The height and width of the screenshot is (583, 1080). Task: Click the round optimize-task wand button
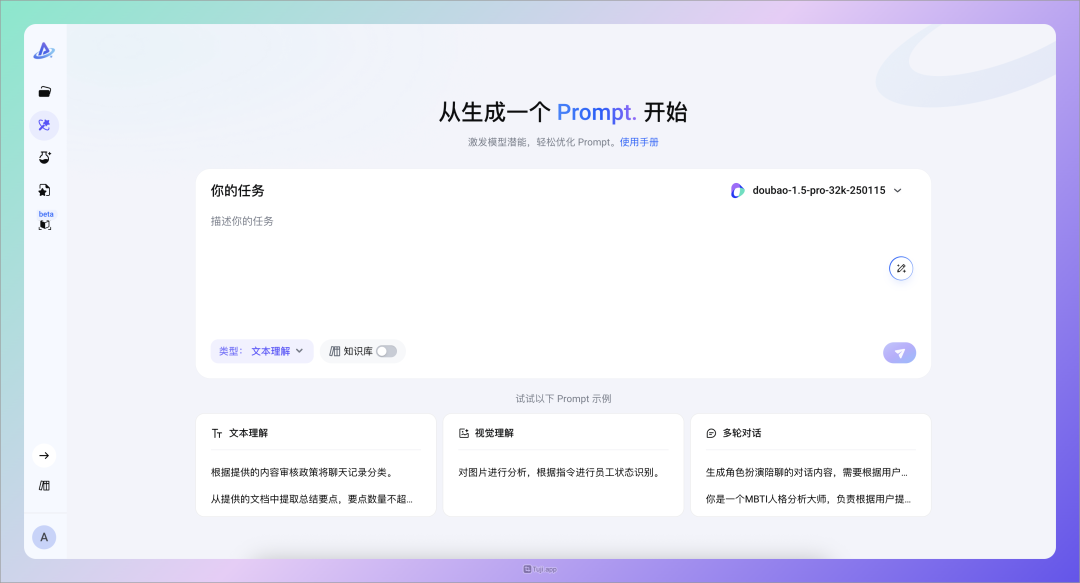[901, 269]
